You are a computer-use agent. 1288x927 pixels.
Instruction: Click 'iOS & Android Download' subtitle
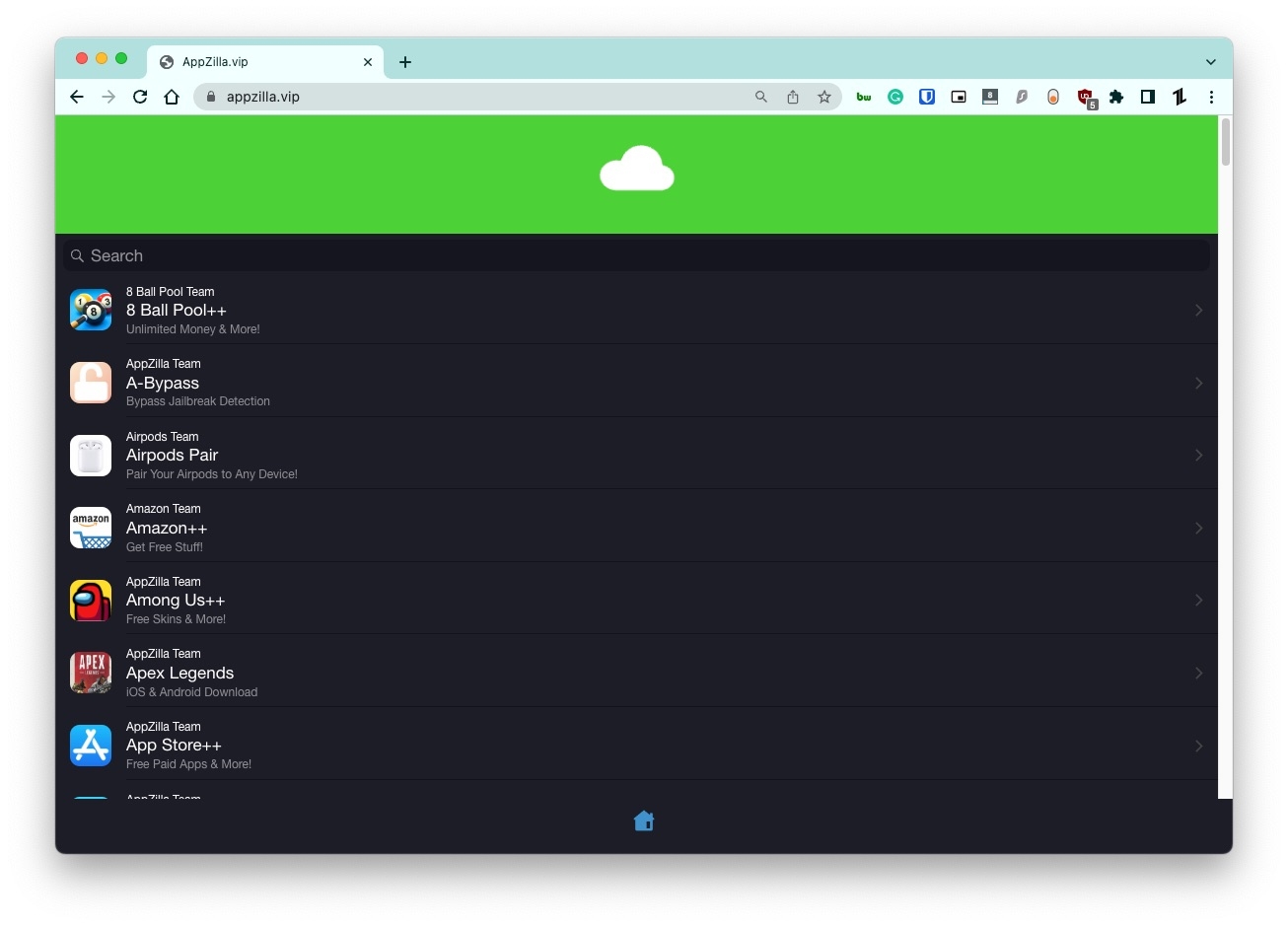click(192, 692)
